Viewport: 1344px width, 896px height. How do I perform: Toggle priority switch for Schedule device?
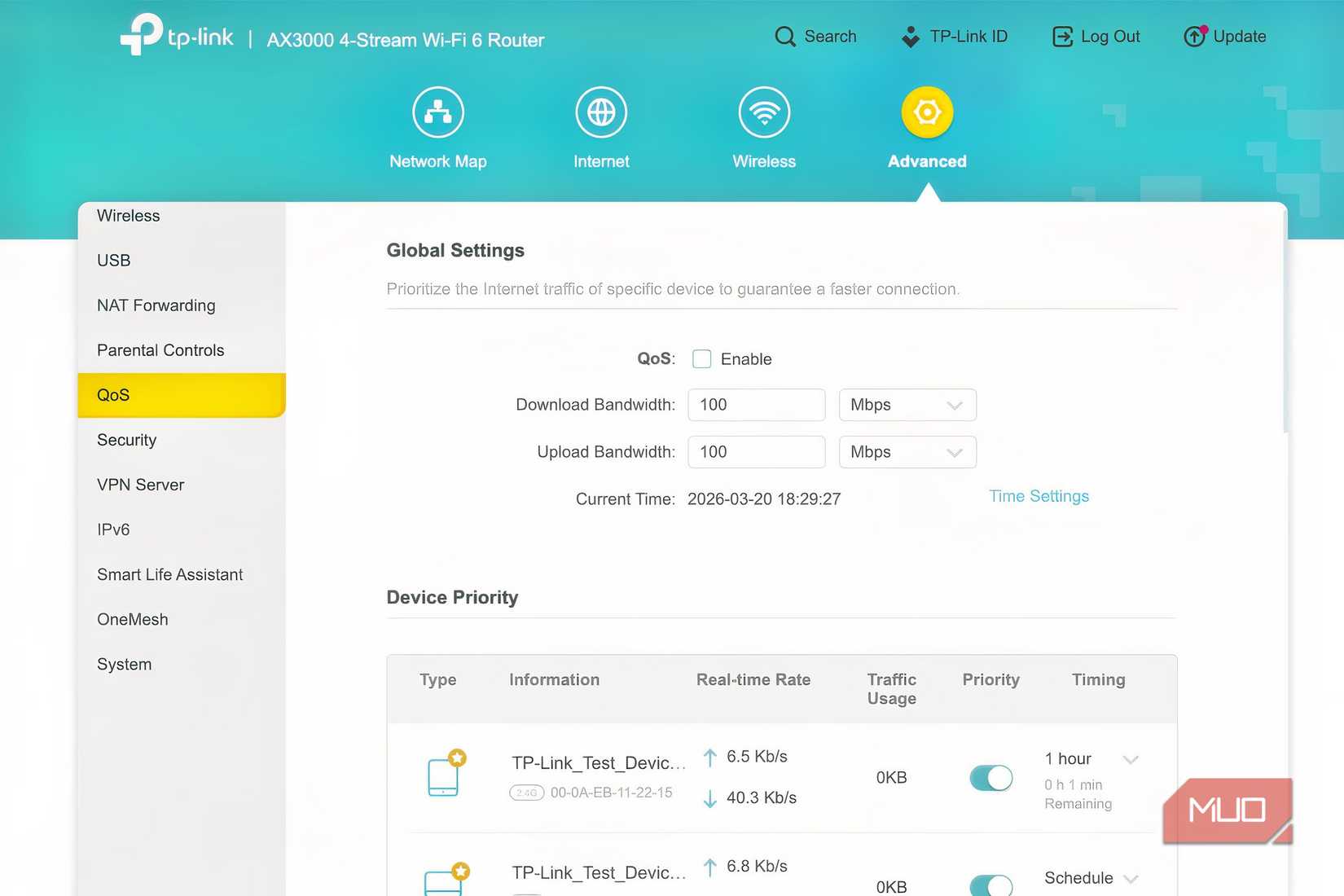point(991,885)
